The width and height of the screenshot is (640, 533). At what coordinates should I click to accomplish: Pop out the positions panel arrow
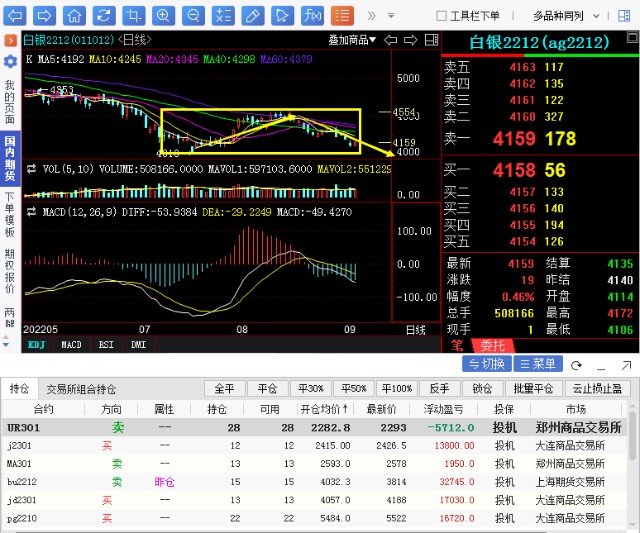626,366
